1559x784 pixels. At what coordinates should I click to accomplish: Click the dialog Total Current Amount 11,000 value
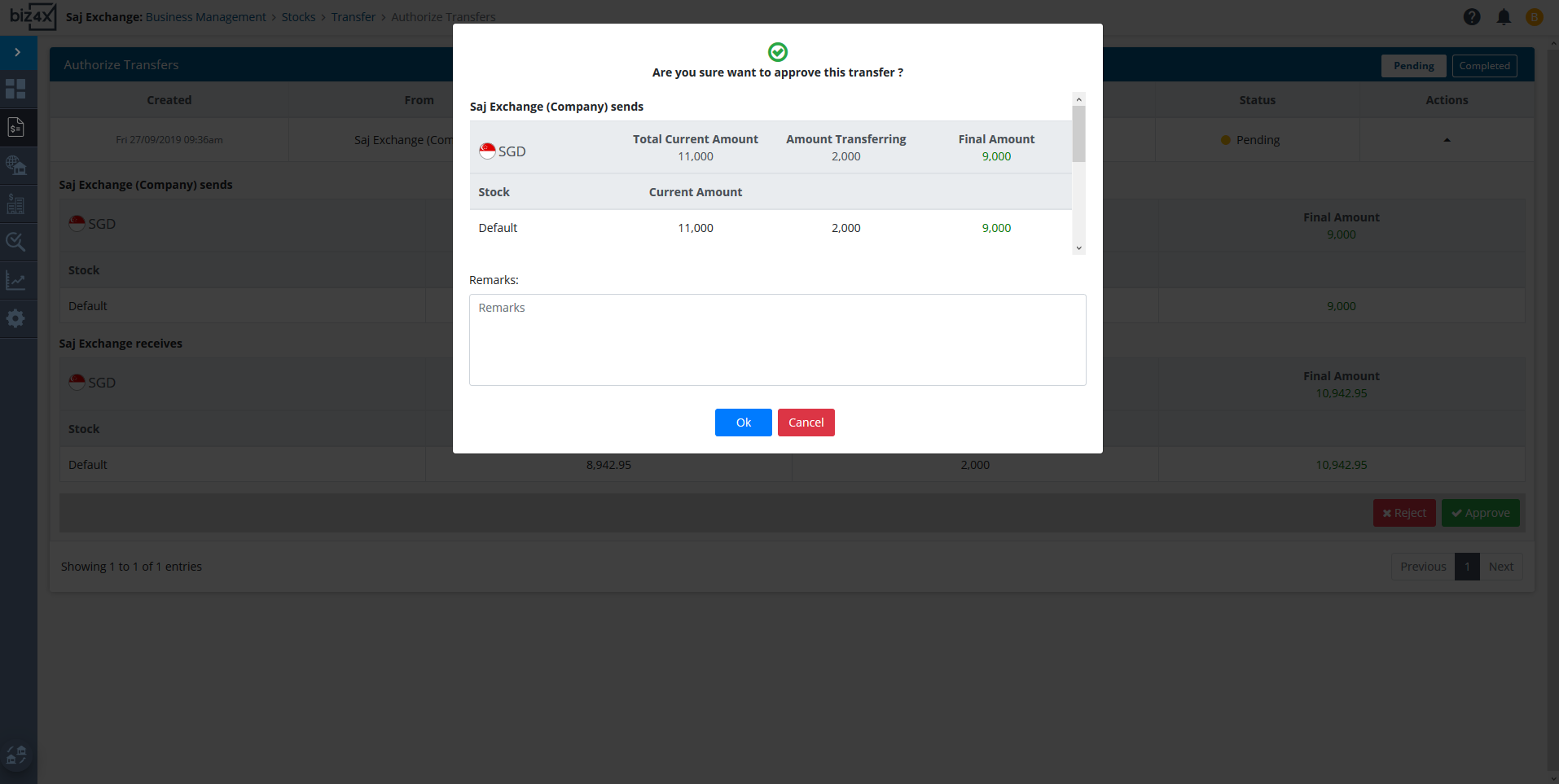(696, 156)
